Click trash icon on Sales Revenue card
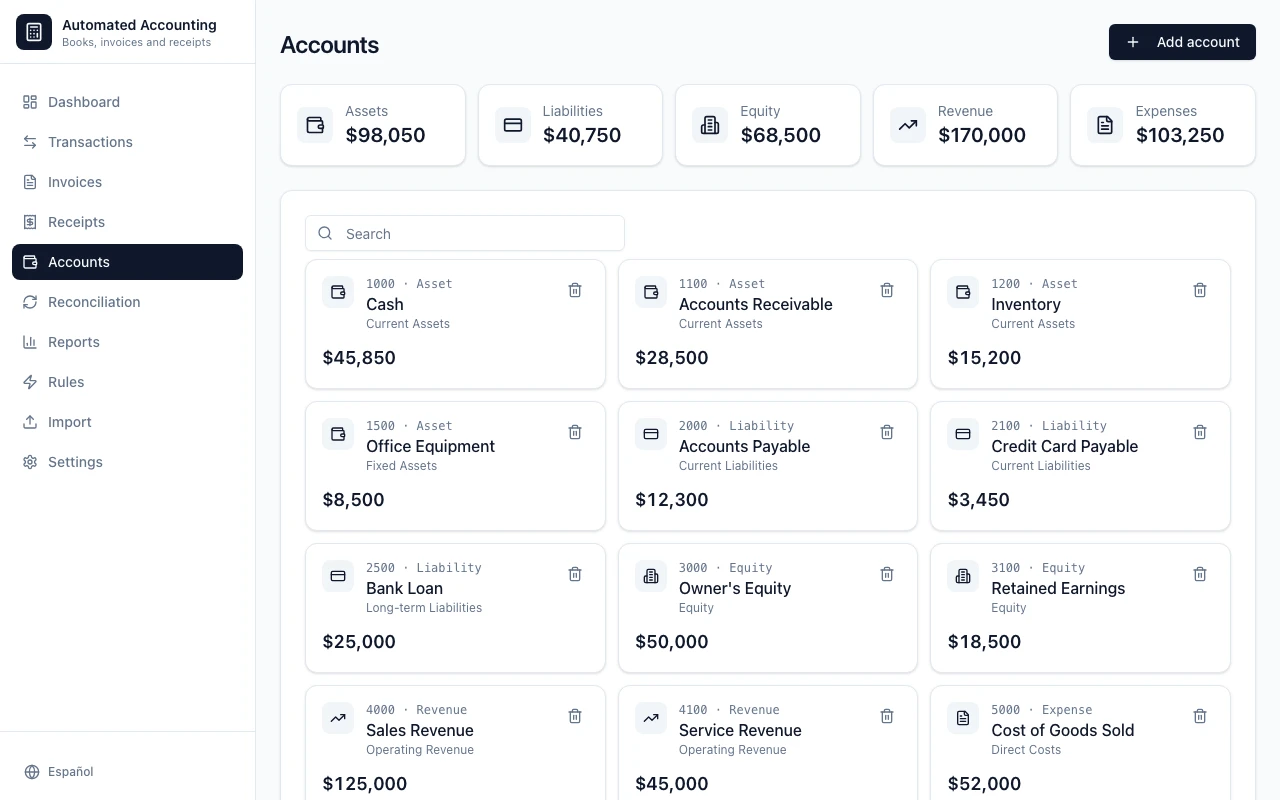Image resolution: width=1280 pixels, height=800 pixels. [575, 716]
